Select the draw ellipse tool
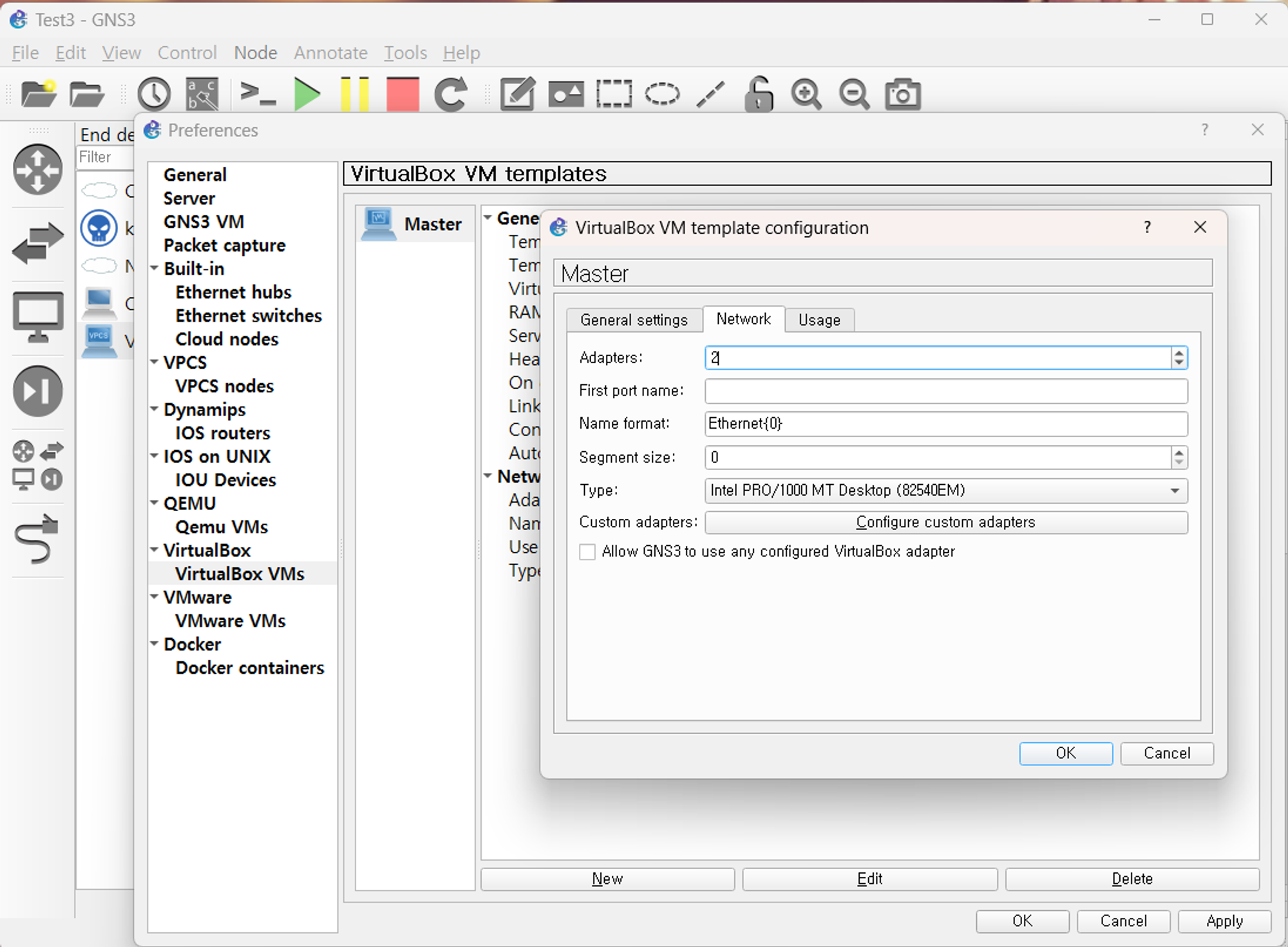 click(662, 94)
